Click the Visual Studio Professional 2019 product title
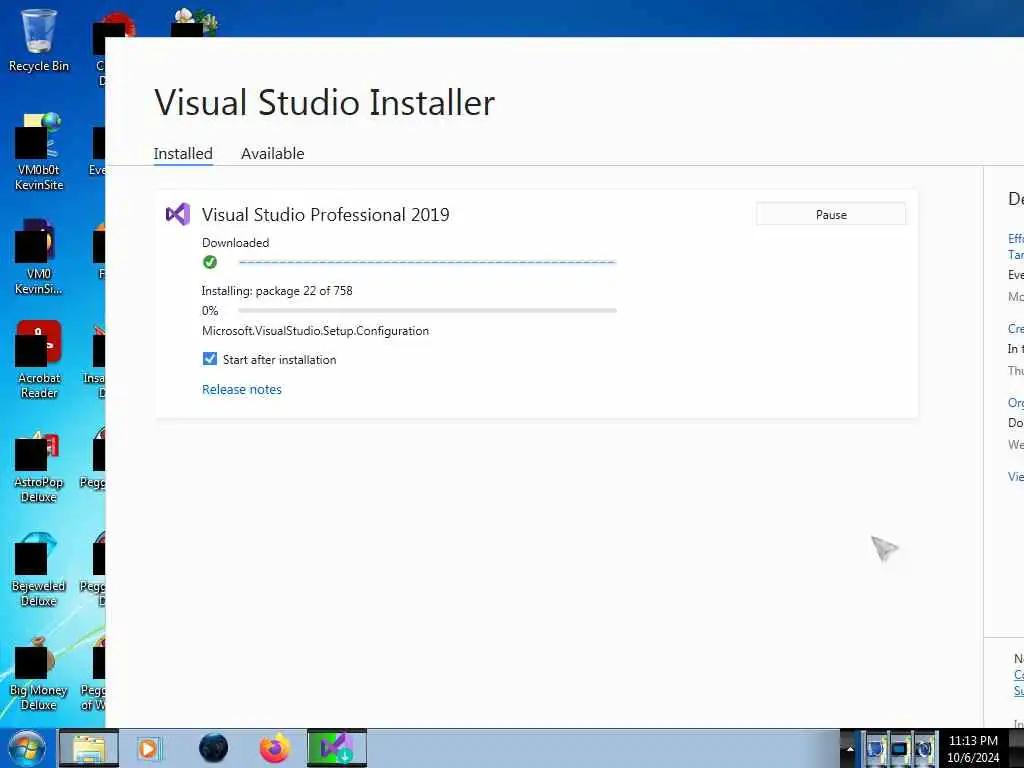The height and width of the screenshot is (768, 1024). (x=325, y=214)
